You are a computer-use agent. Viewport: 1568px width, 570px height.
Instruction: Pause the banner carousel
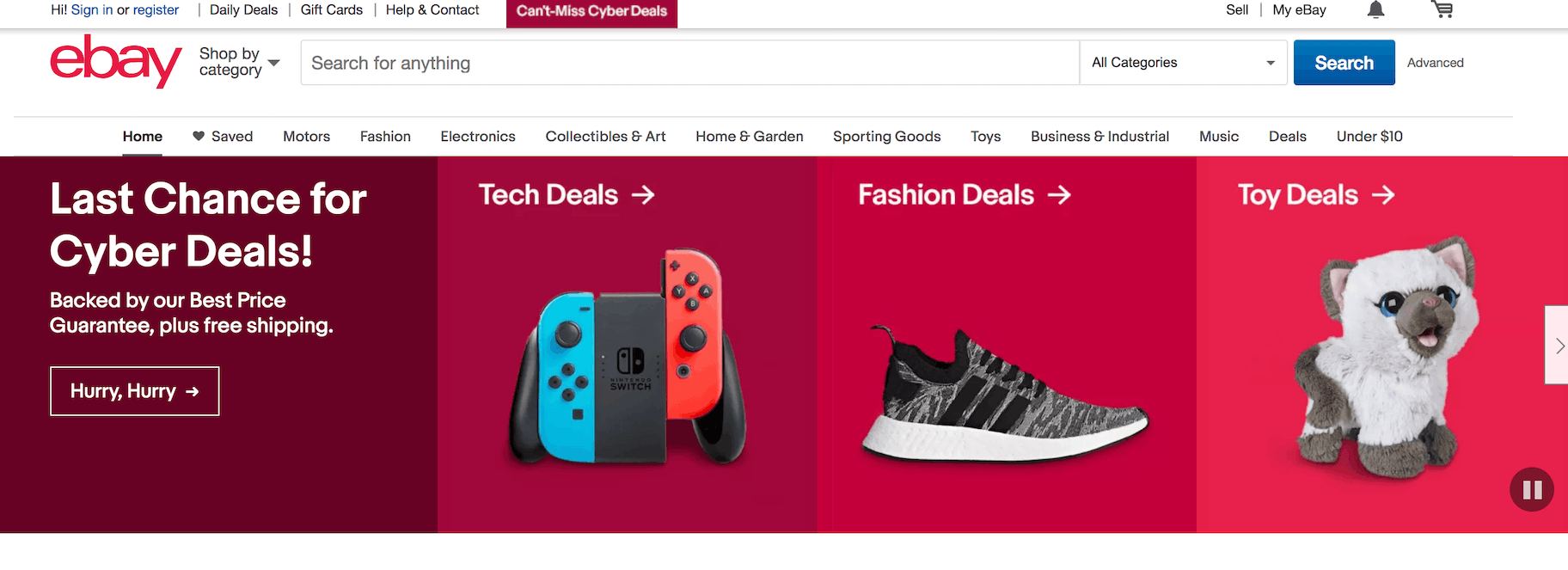(1532, 489)
